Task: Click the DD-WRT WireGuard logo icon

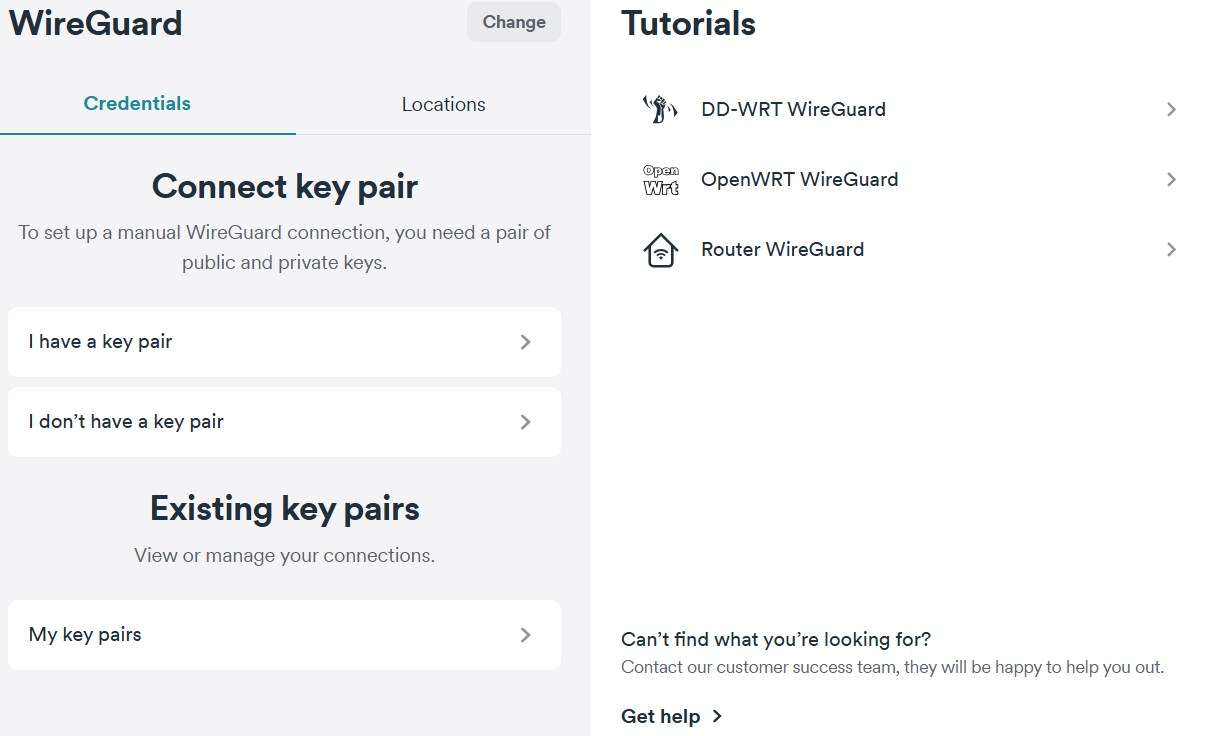Action: 660,109
